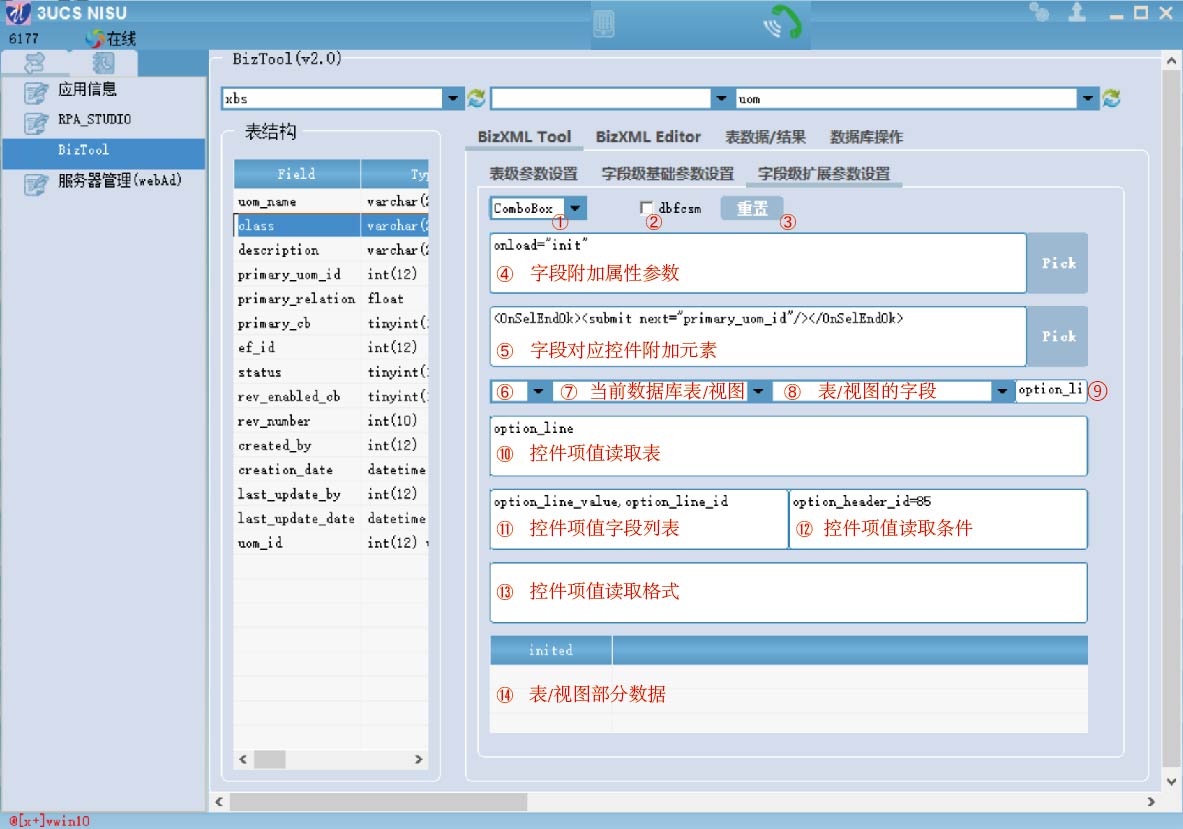Expand the empty middle combo dropdown
1183x829 pixels.
coord(721,98)
